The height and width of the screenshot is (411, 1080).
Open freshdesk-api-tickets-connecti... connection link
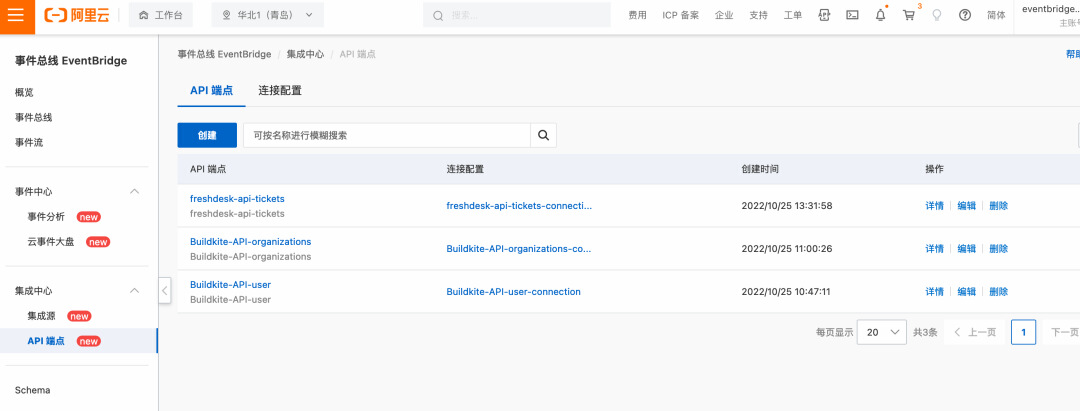(519, 205)
